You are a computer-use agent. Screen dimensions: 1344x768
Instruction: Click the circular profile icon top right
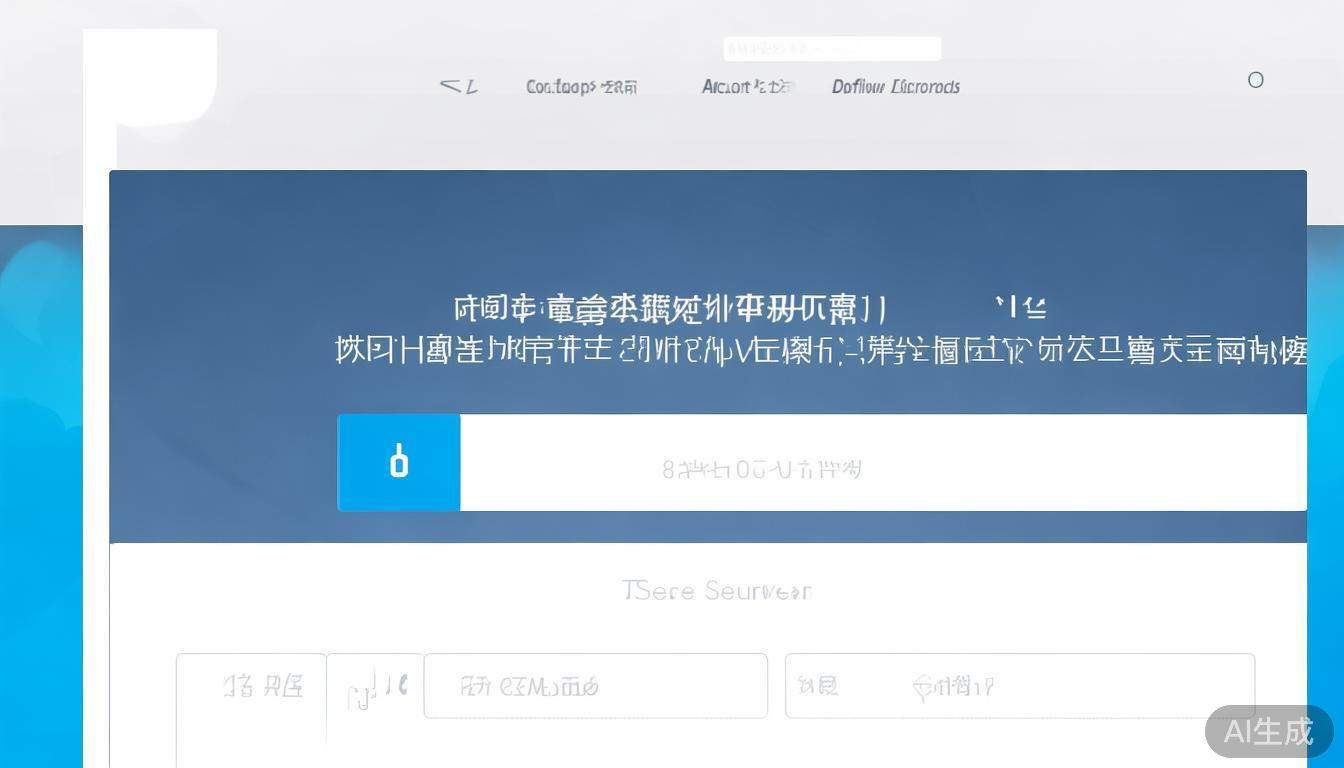point(1256,80)
